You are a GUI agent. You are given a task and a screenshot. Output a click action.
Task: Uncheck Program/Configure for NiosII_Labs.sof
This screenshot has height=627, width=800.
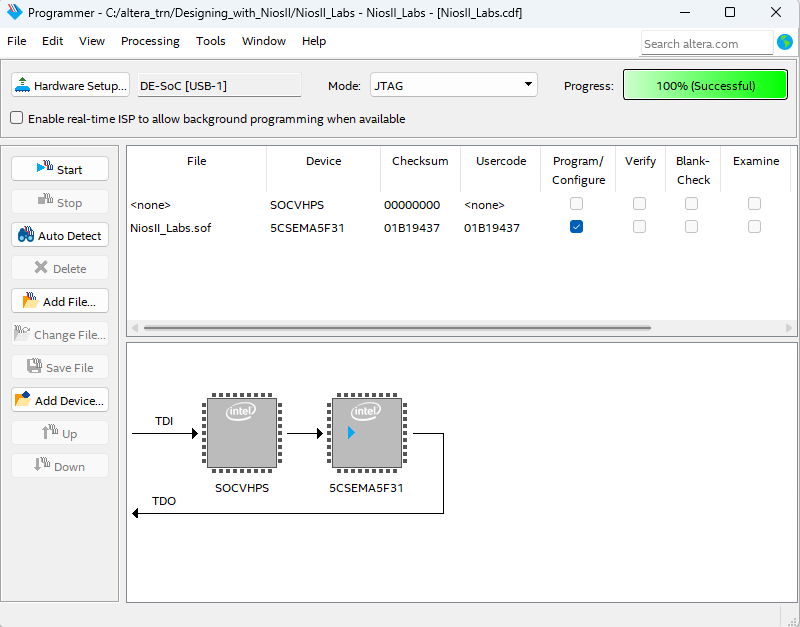click(x=577, y=227)
